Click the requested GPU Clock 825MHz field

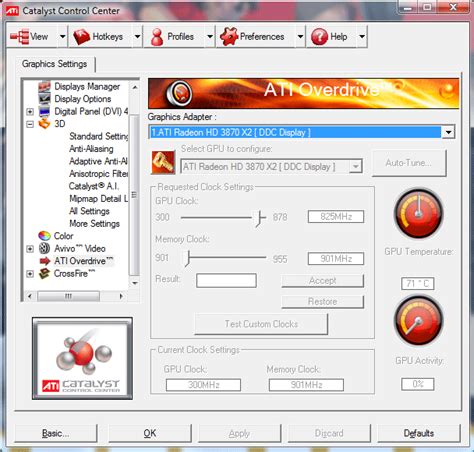[x=336, y=217]
